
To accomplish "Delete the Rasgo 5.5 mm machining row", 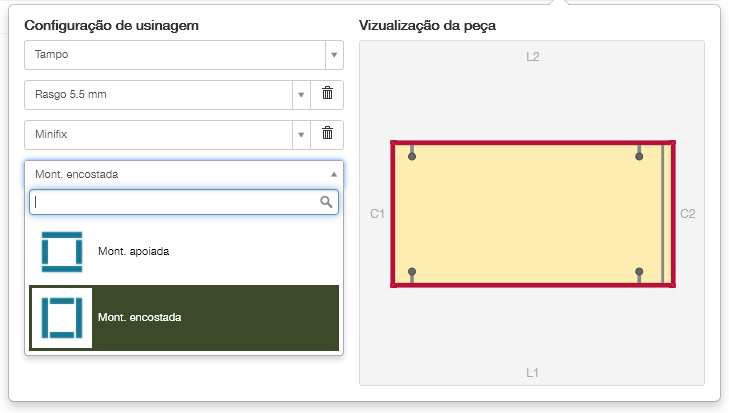I will (327, 95).
